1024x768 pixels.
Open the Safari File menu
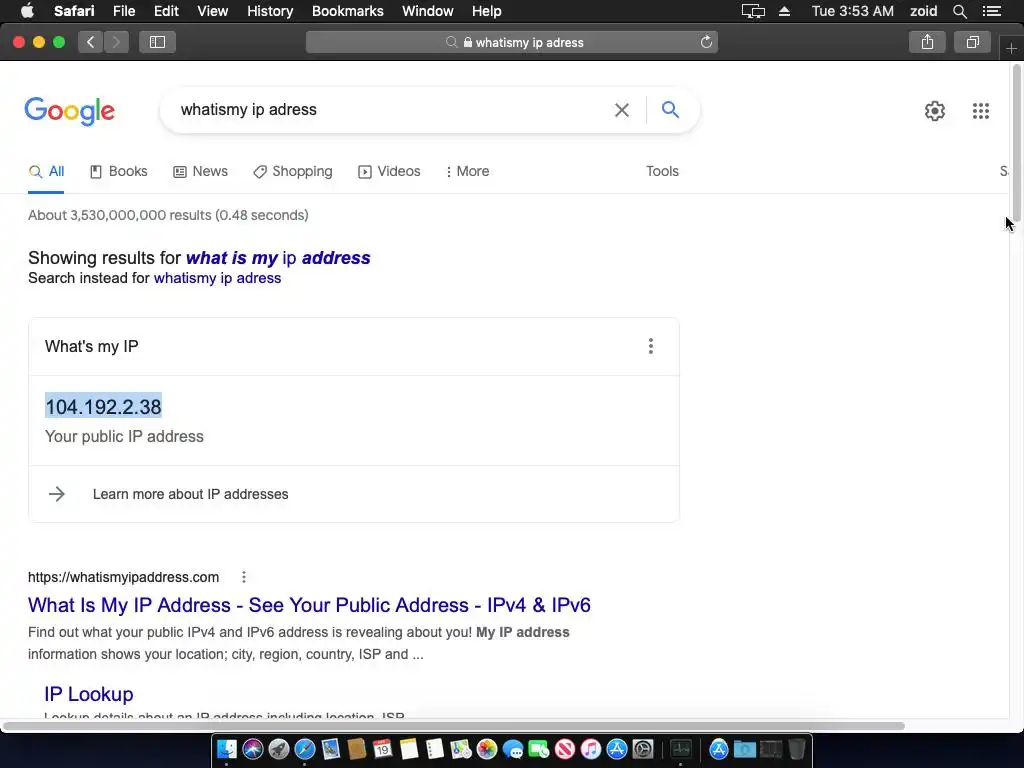point(123,11)
